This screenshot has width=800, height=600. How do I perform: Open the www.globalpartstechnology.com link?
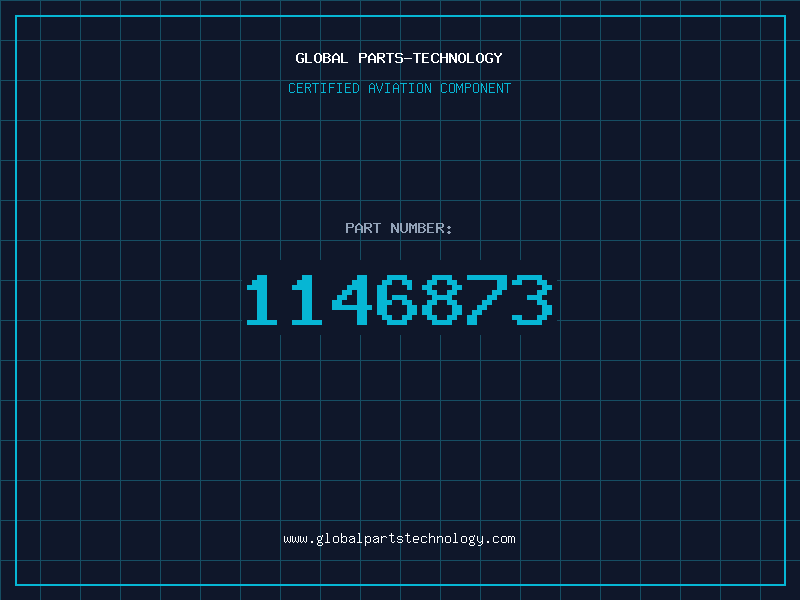(x=399, y=539)
